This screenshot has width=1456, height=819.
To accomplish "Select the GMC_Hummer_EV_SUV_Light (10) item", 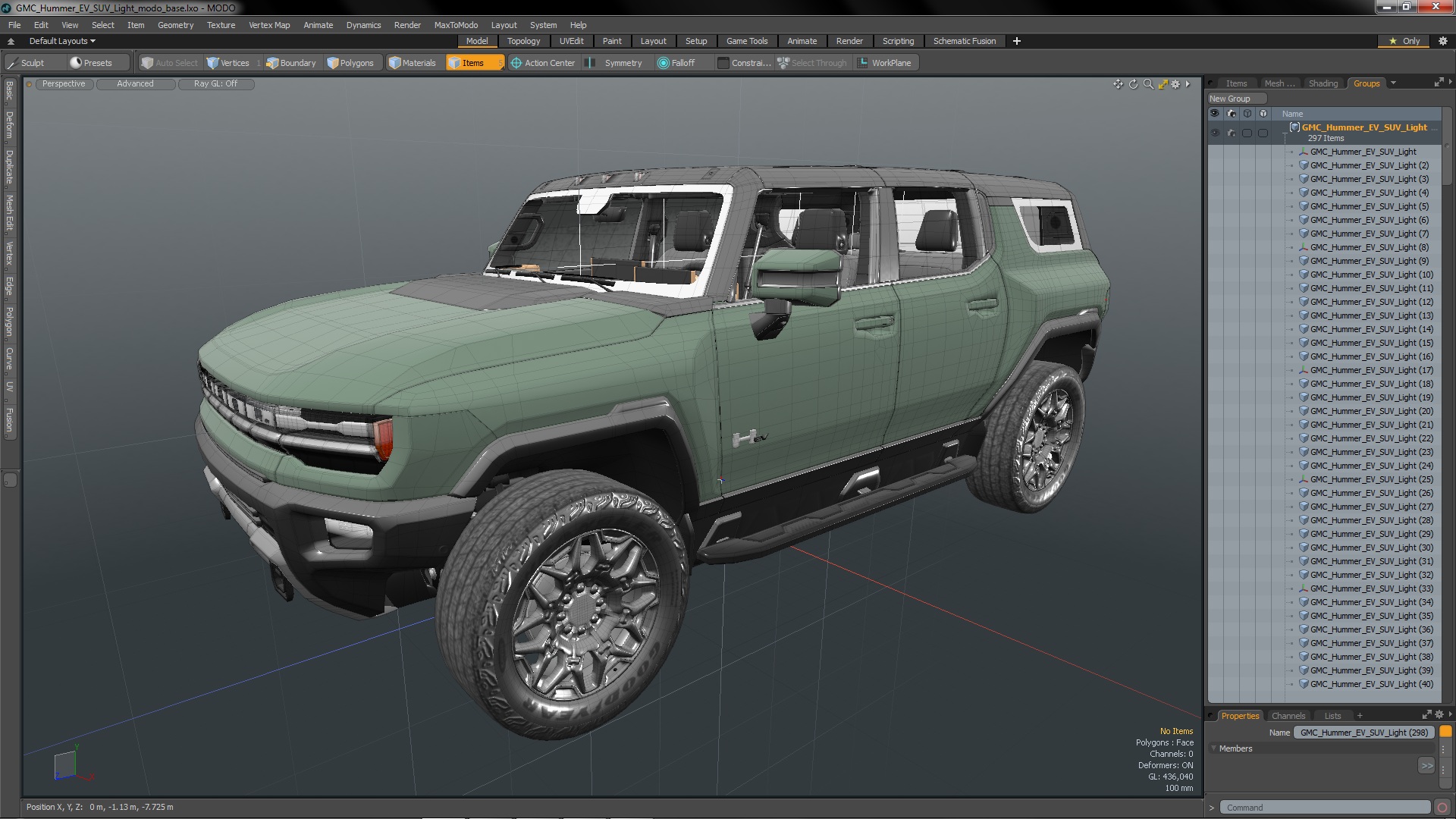I will (1372, 275).
